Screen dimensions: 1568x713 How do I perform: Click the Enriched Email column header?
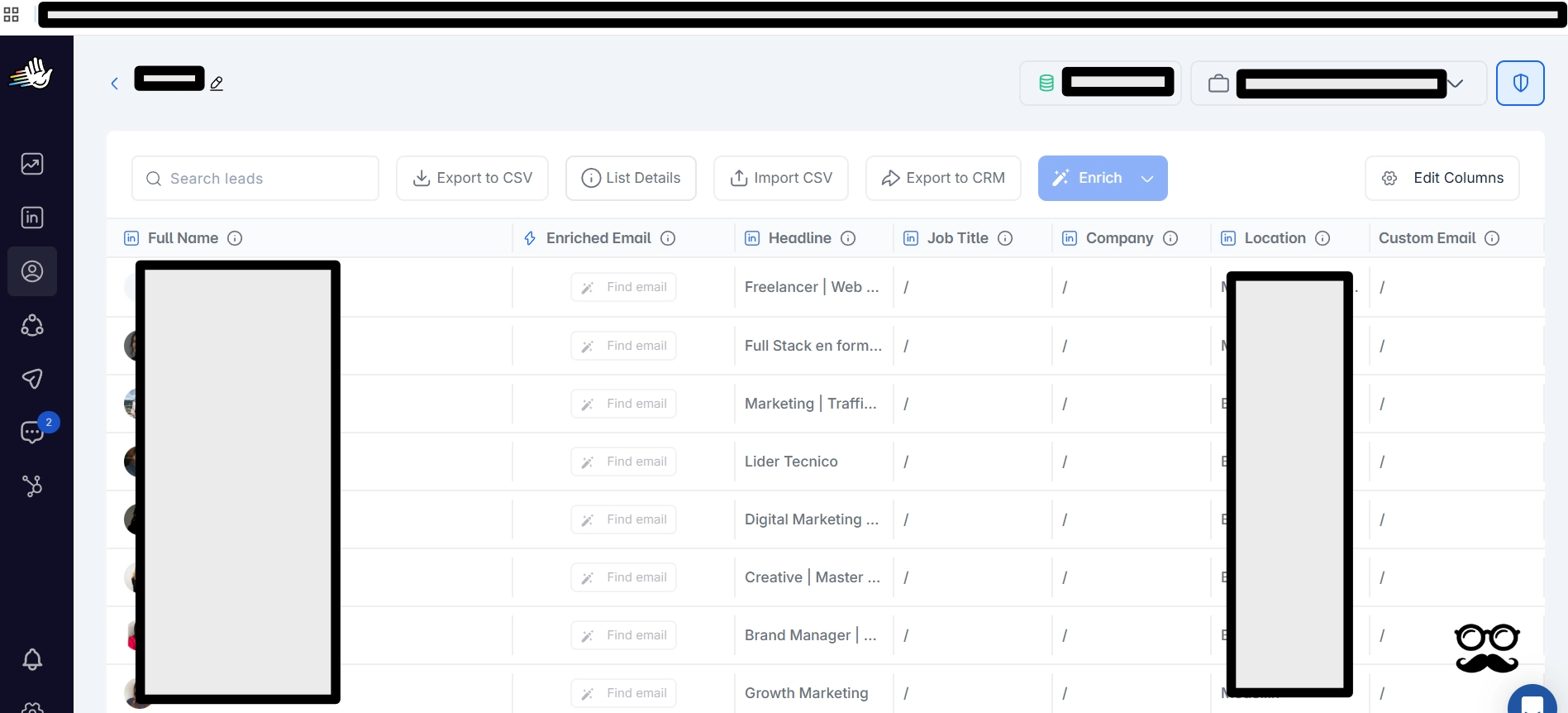pyautogui.click(x=598, y=238)
